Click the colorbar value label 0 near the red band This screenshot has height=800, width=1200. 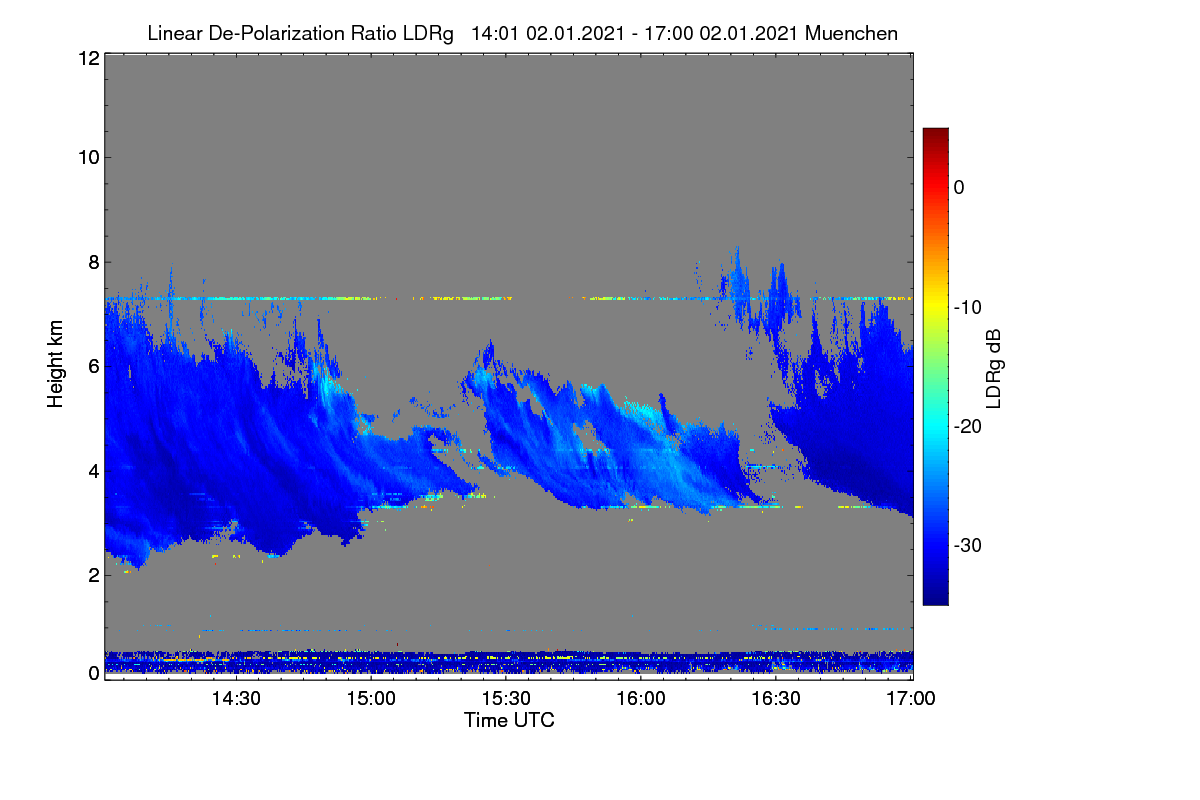[x=959, y=187]
